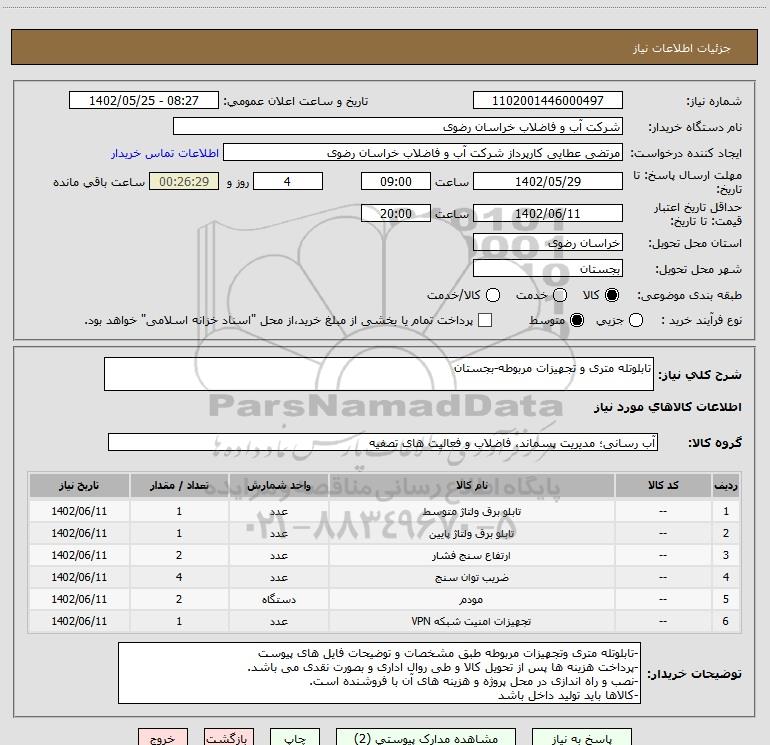Click the deadline time field 09:00
Screen dimensions: 770x745
tap(396, 181)
